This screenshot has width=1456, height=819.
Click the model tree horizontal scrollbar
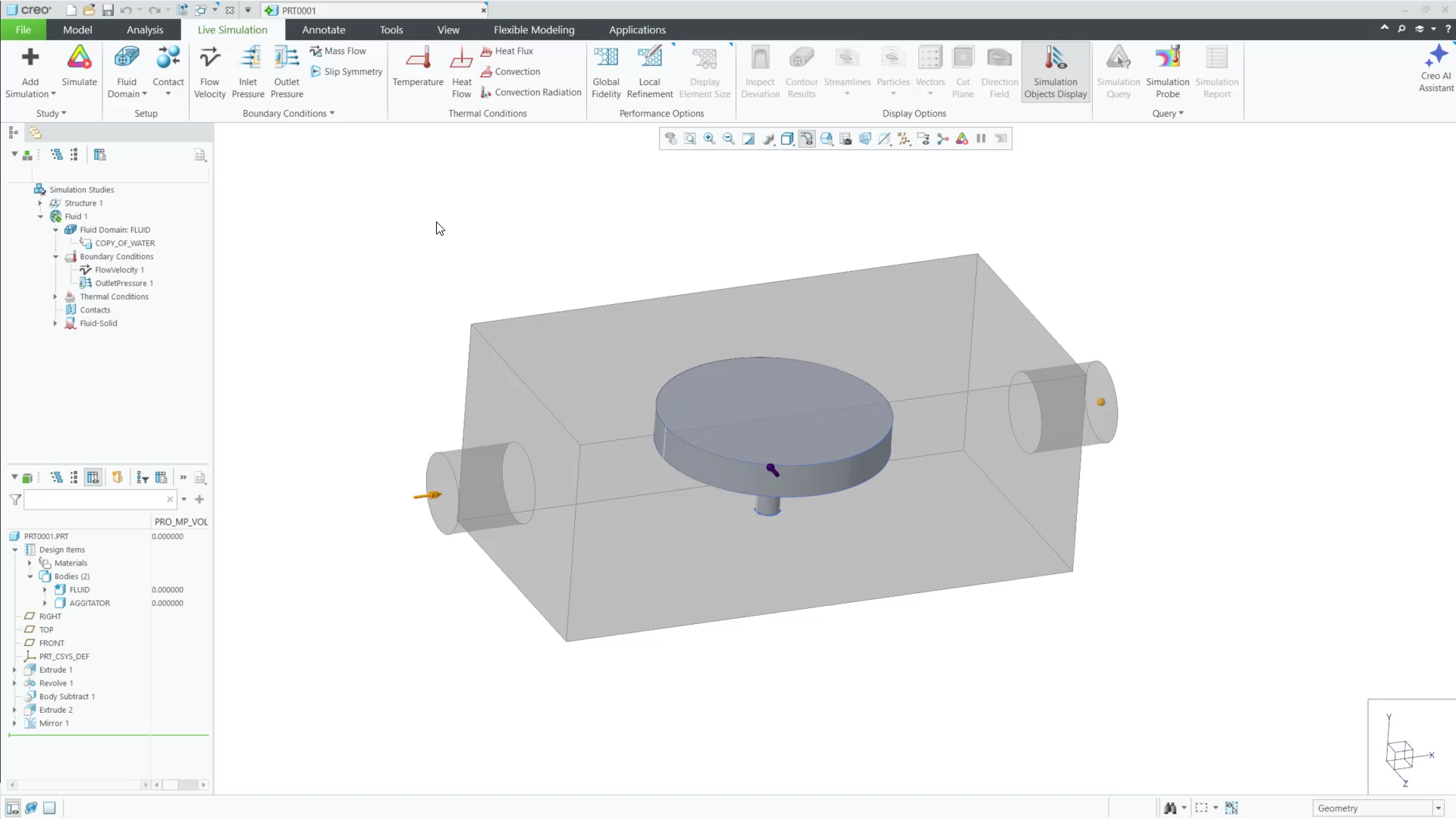[78, 785]
